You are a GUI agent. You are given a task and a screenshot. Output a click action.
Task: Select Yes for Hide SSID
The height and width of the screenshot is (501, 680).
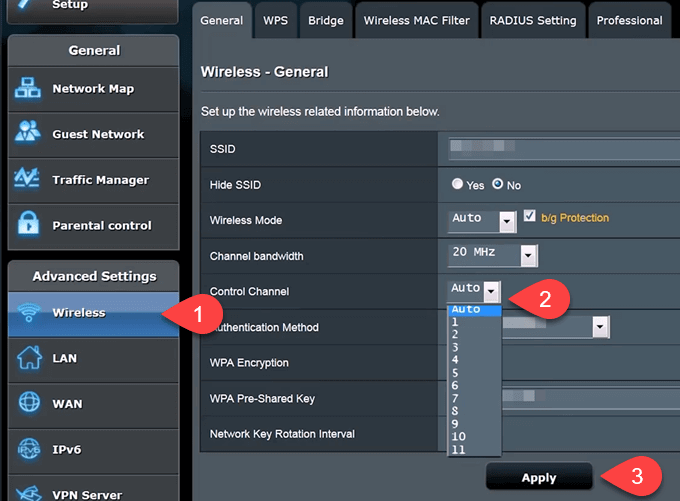coord(458,185)
